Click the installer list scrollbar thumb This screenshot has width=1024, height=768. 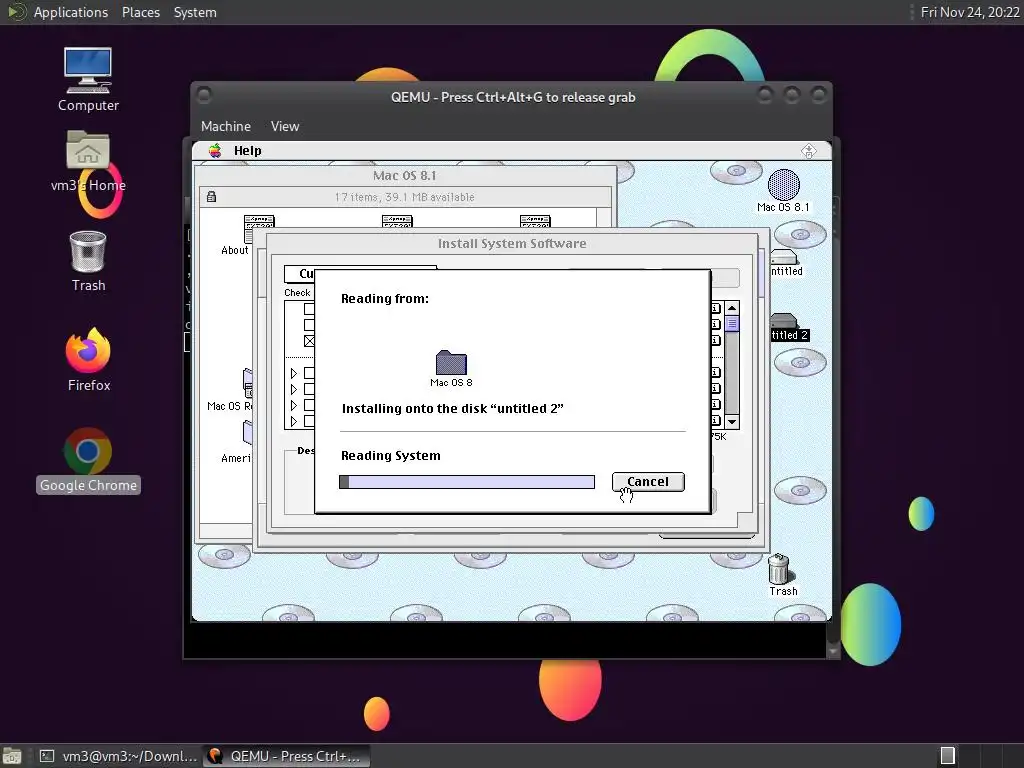732,323
